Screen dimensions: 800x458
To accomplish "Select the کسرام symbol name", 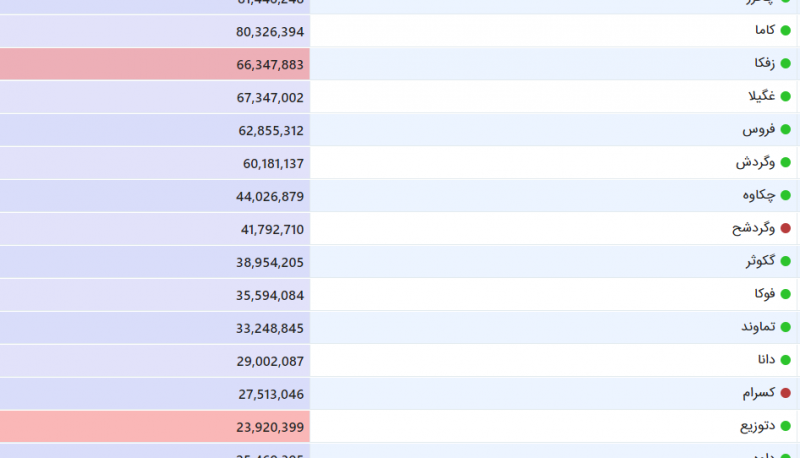I will pos(759,393).
